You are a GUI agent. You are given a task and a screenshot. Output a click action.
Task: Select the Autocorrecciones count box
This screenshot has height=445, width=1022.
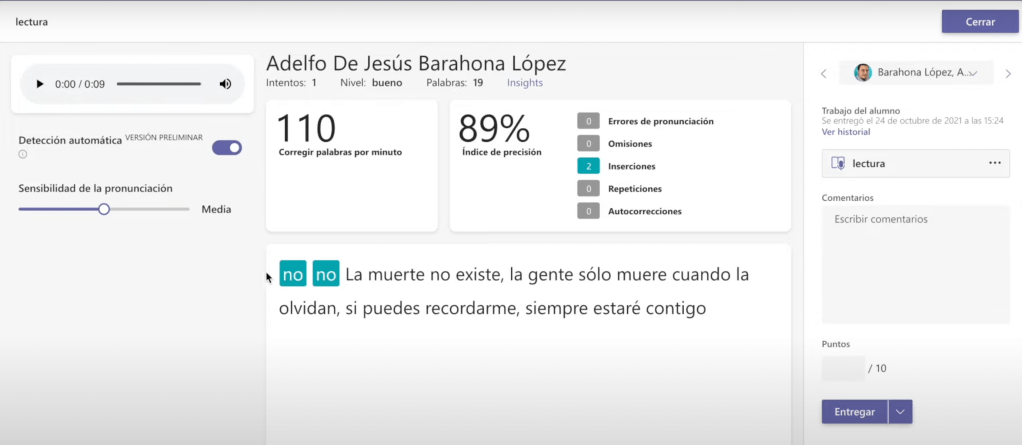tap(589, 211)
